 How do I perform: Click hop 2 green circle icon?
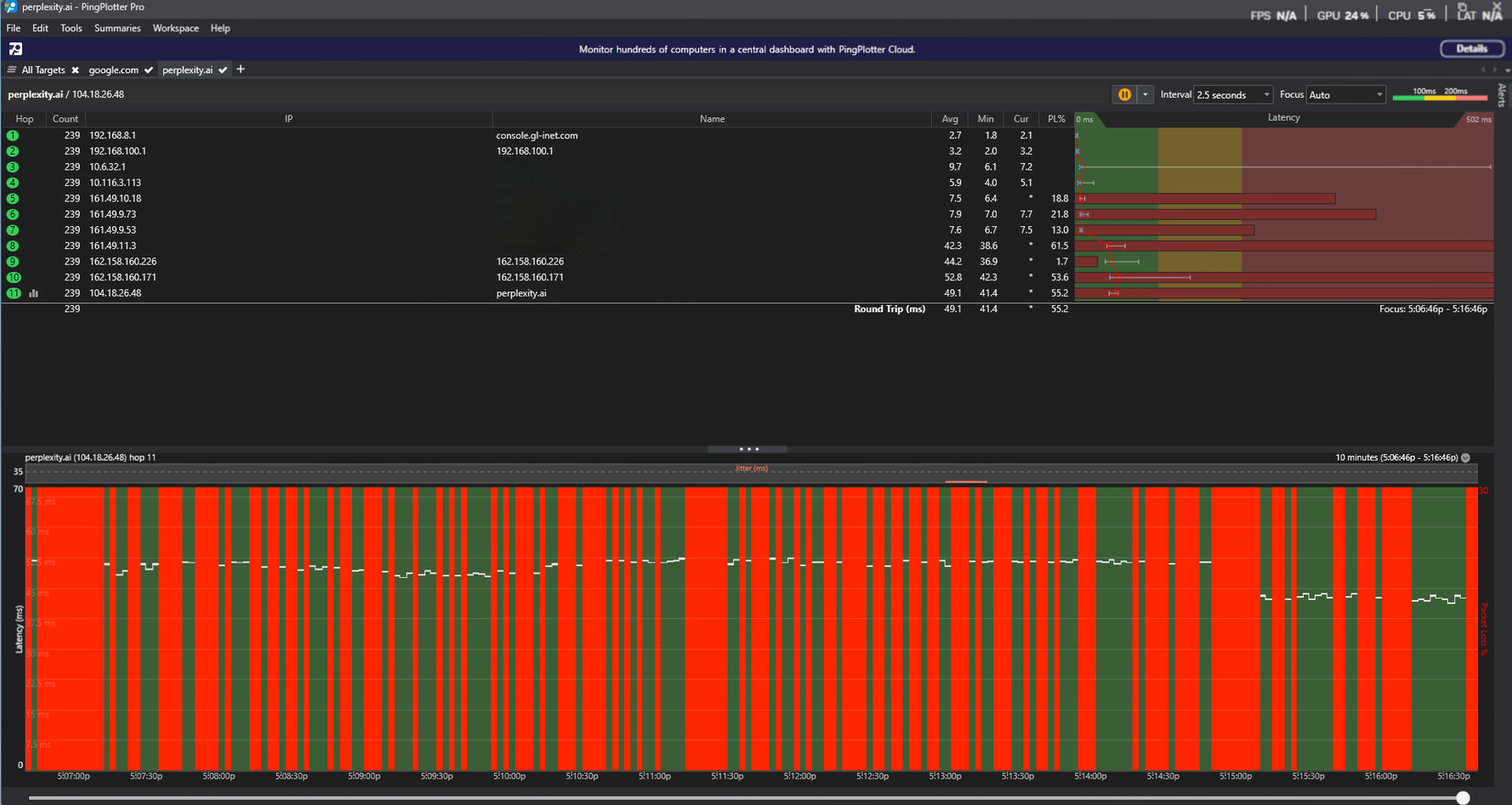(x=13, y=151)
